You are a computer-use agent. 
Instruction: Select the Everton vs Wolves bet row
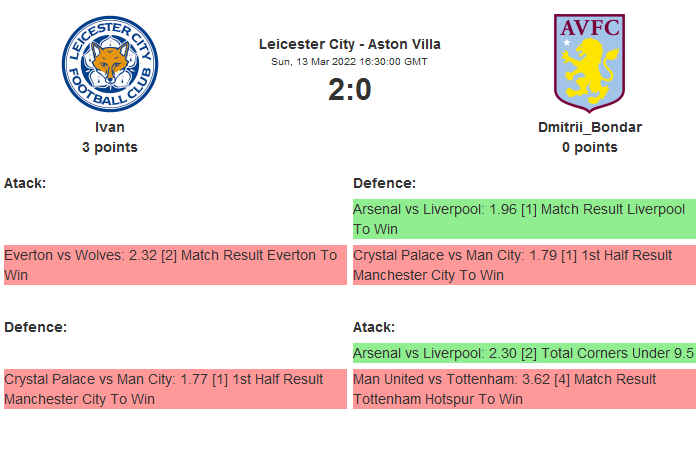175,265
